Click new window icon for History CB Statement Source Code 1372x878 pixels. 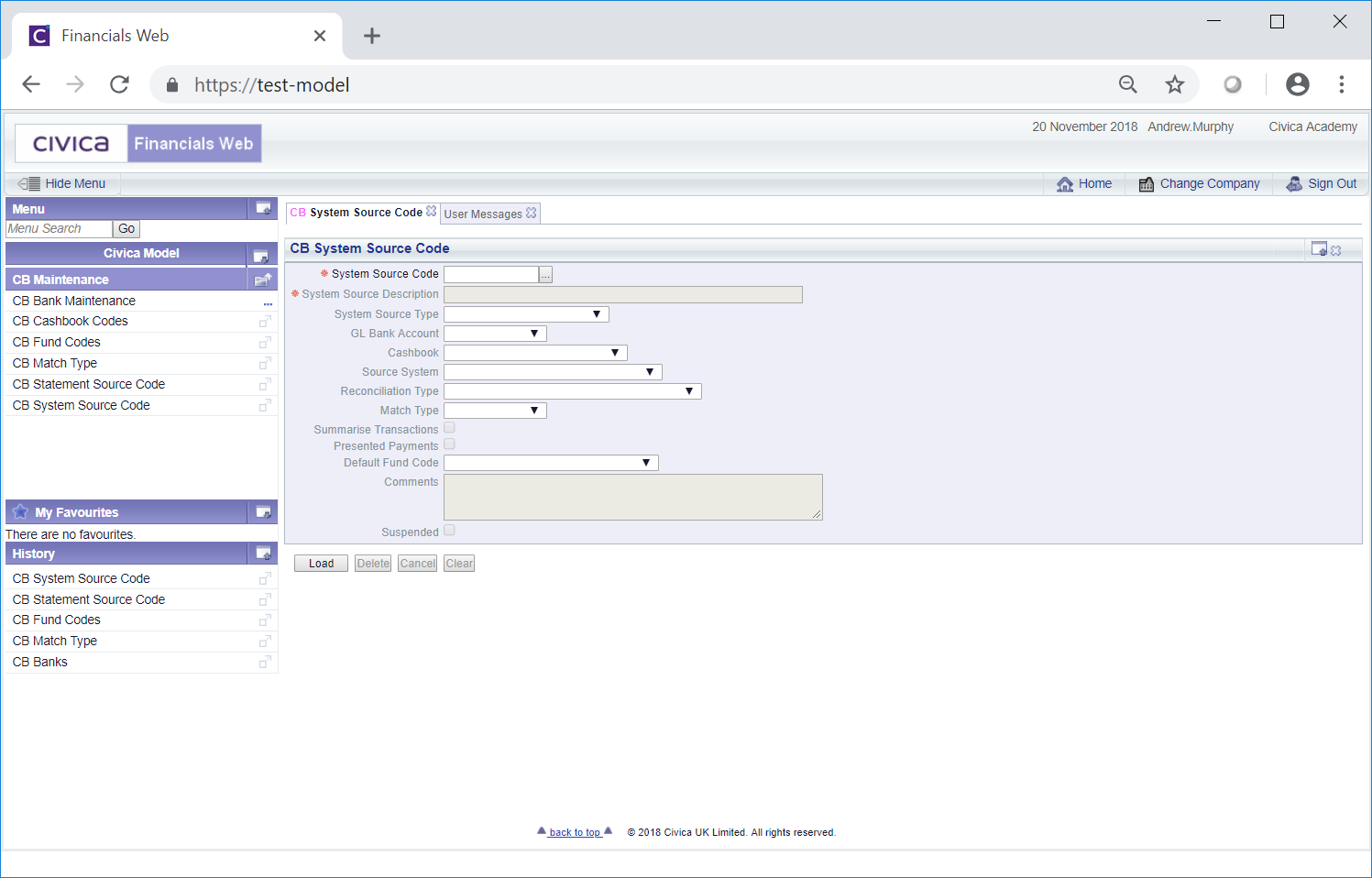[x=265, y=600]
